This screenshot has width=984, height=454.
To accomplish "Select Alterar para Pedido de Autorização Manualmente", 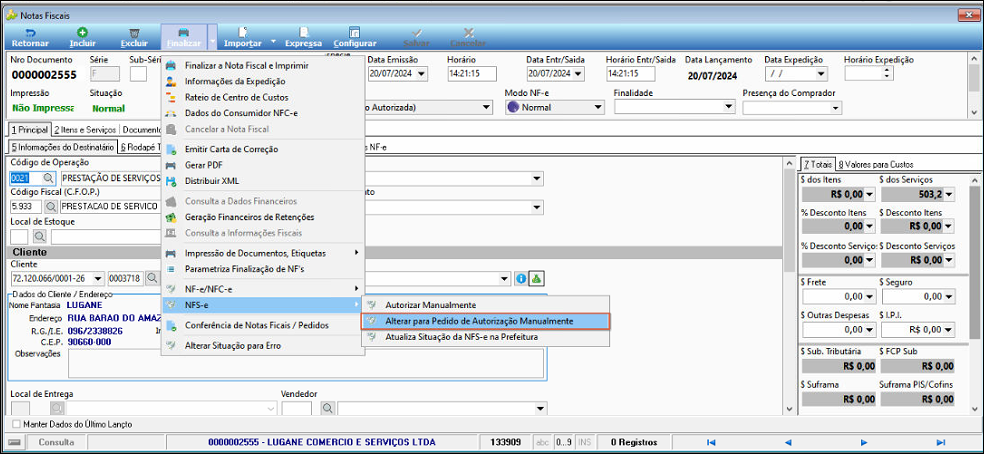I will 479,321.
